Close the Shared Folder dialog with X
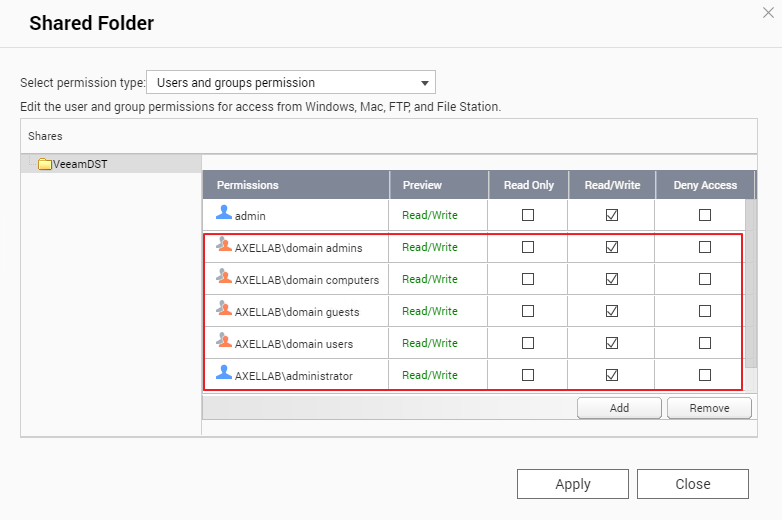782x520 pixels. pyautogui.click(x=767, y=12)
